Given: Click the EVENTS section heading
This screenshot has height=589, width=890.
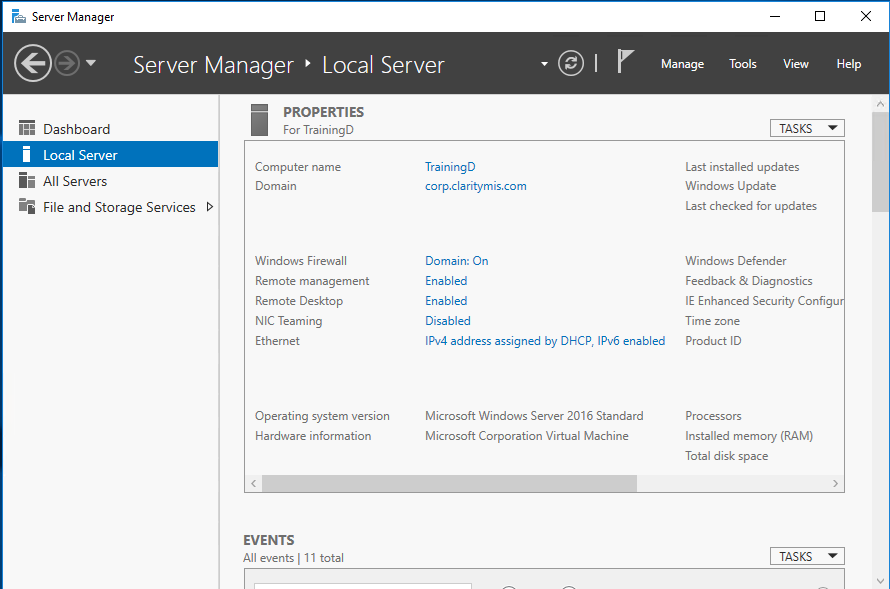Looking at the screenshot, I should coord(269,540).
